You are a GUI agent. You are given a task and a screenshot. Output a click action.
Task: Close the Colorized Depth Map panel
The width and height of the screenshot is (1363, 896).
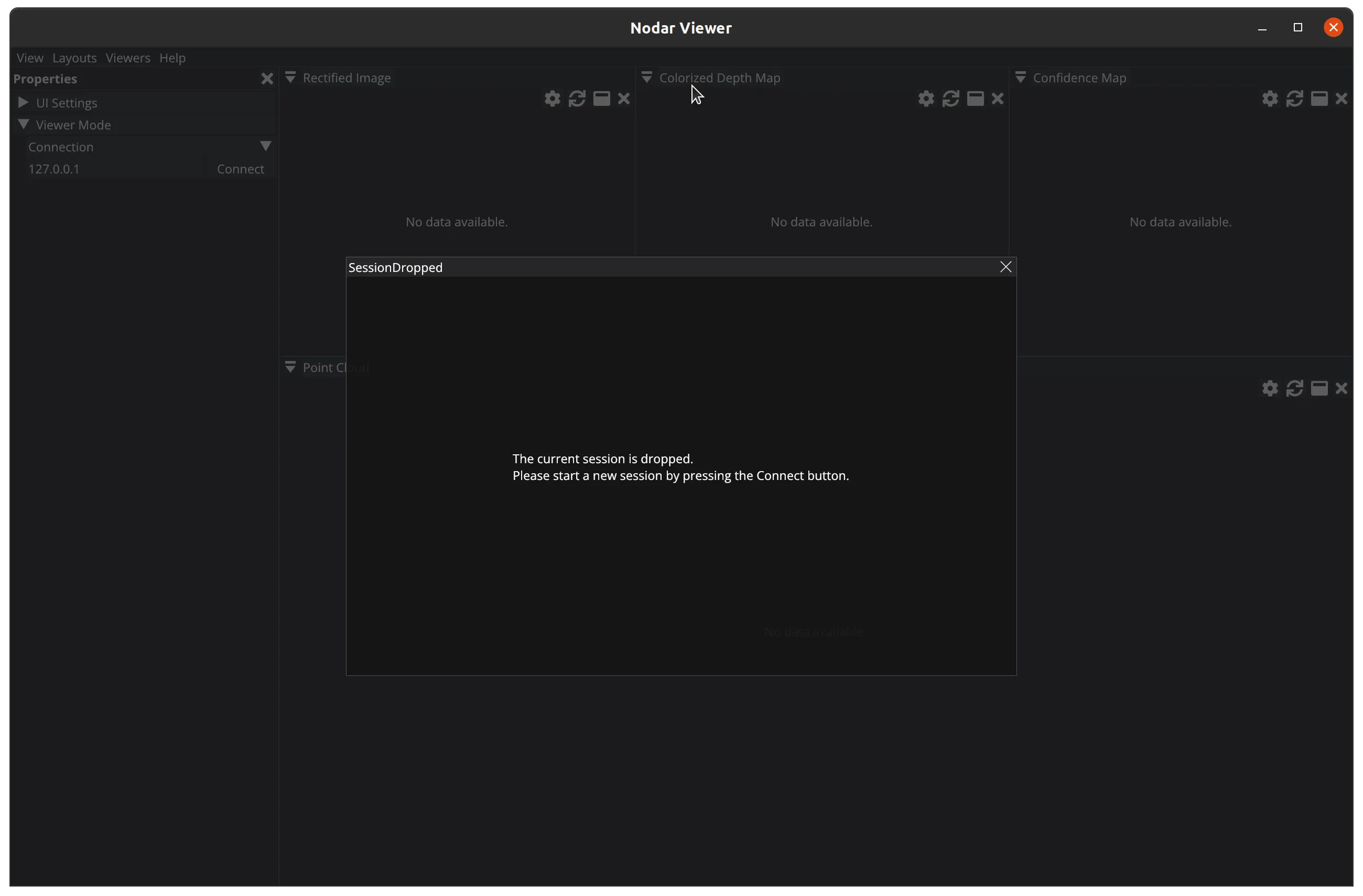click(x=998, y=99)
